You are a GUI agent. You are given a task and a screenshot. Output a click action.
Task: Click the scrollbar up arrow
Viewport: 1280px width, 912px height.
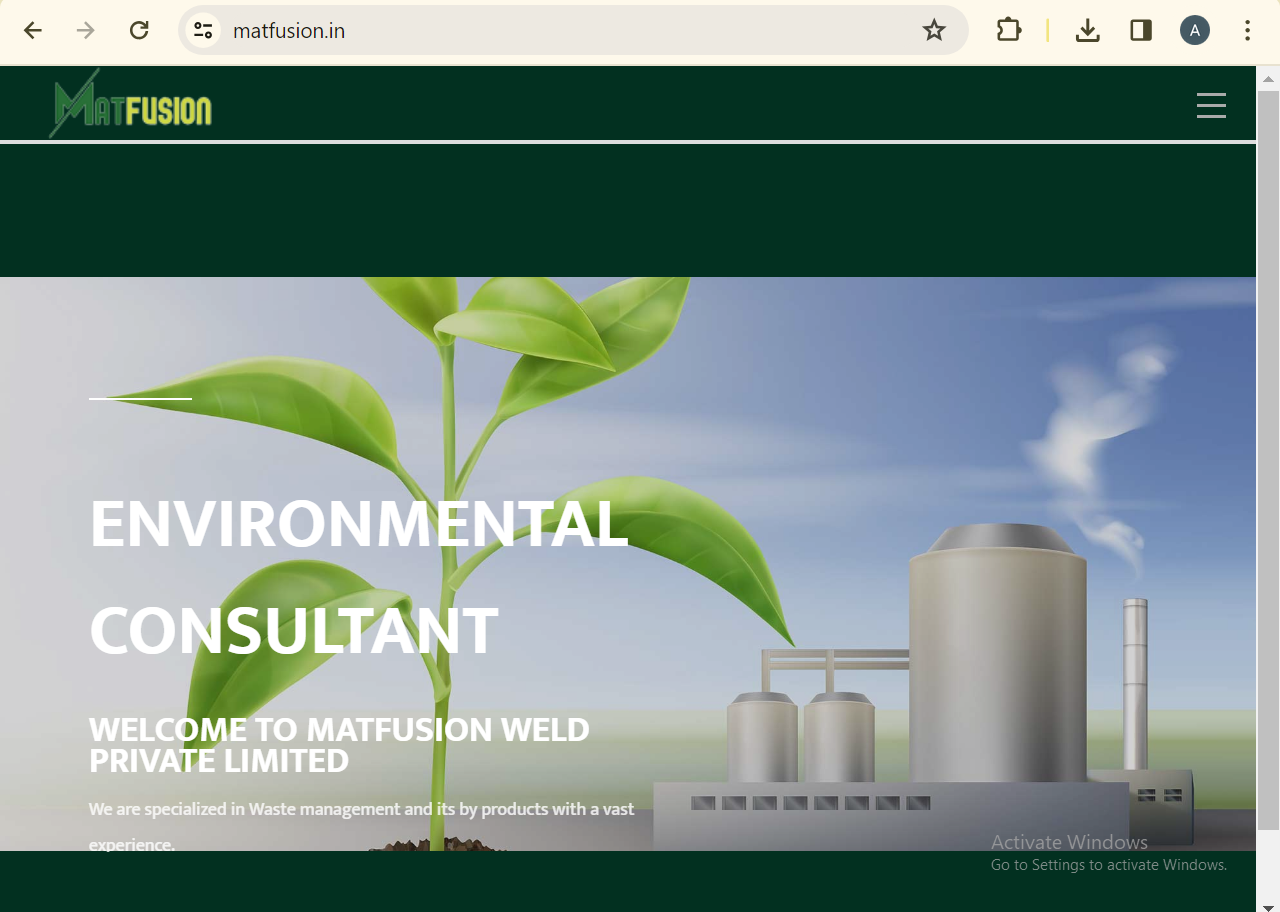[1268, 78]
